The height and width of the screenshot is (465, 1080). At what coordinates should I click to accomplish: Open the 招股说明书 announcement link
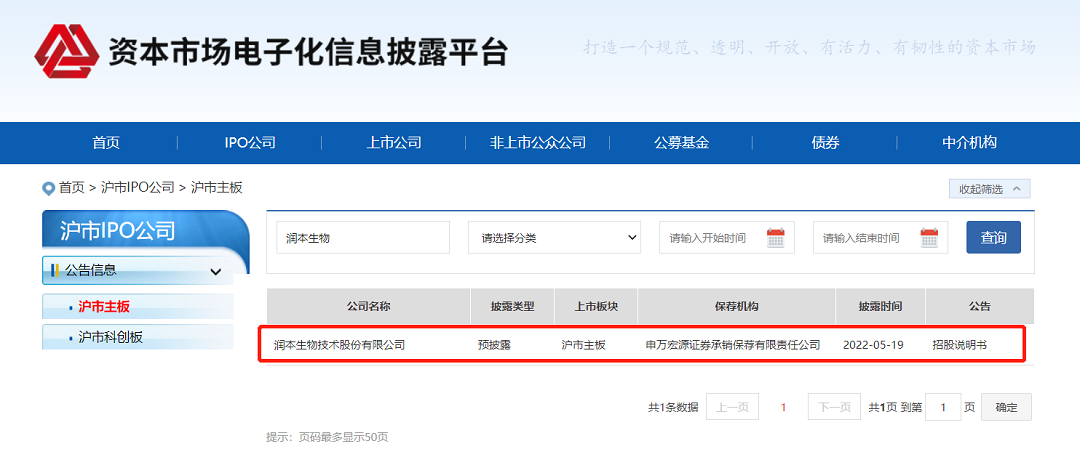click(959, 345)
